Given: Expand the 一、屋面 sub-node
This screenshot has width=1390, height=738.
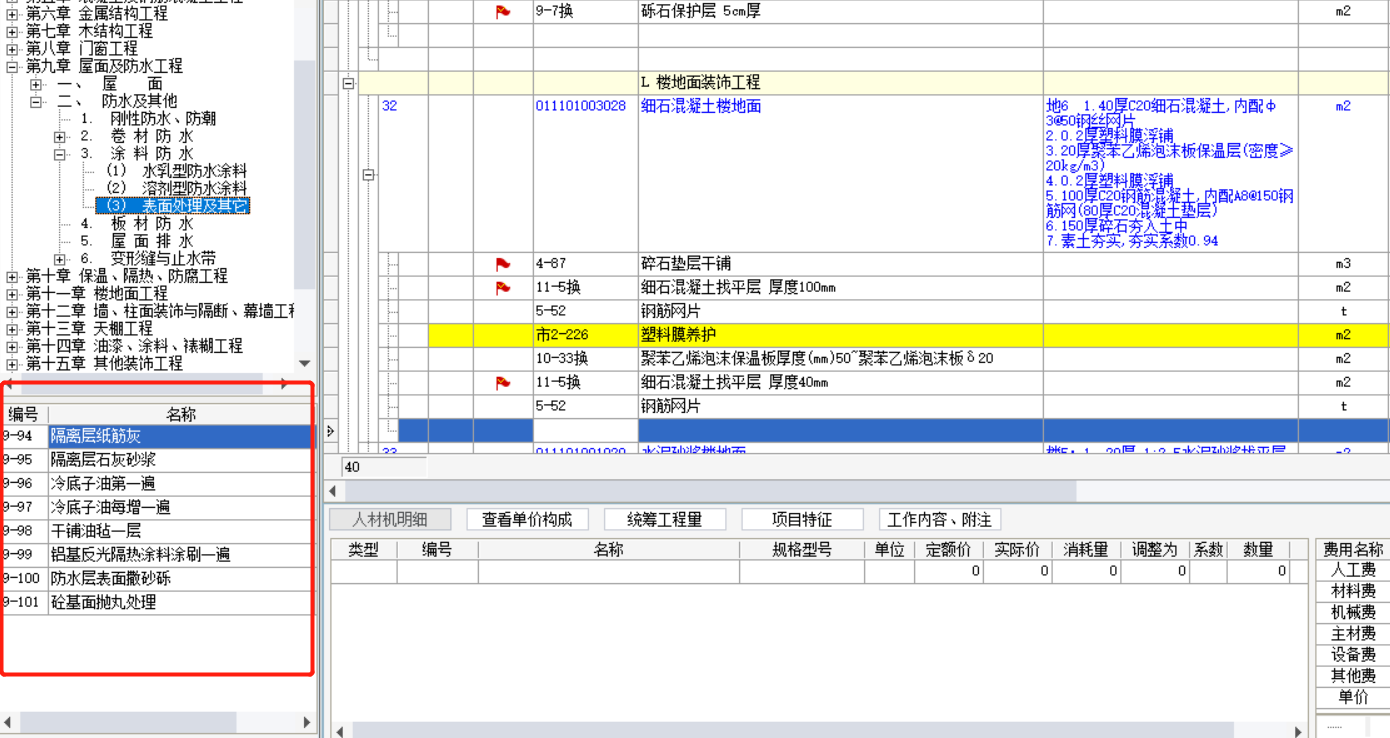Looking at the screenshot, I should (x=36, y=85).
